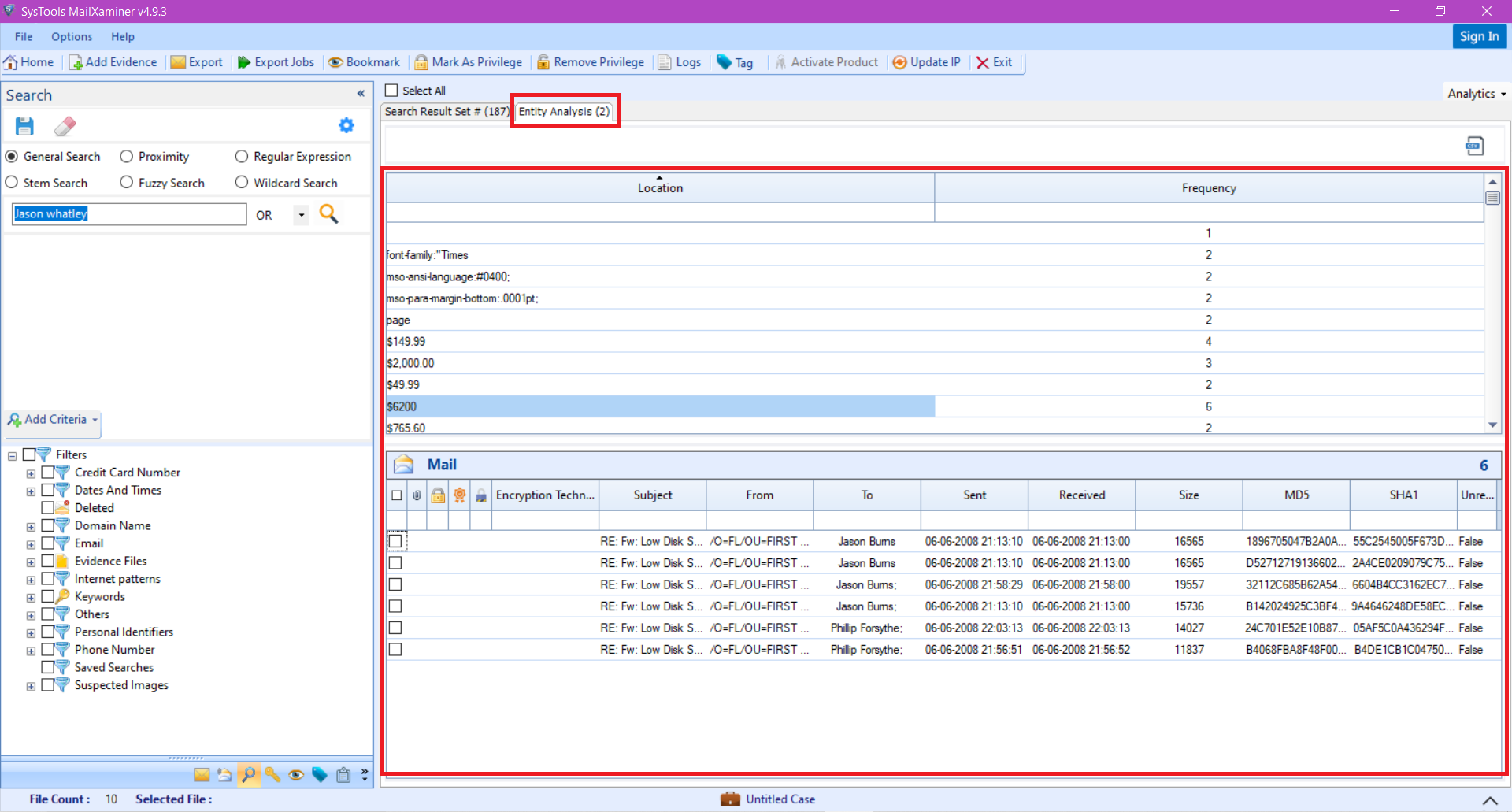Select the Proximity search radio button

pyautogui.click(x=126, y=156)
